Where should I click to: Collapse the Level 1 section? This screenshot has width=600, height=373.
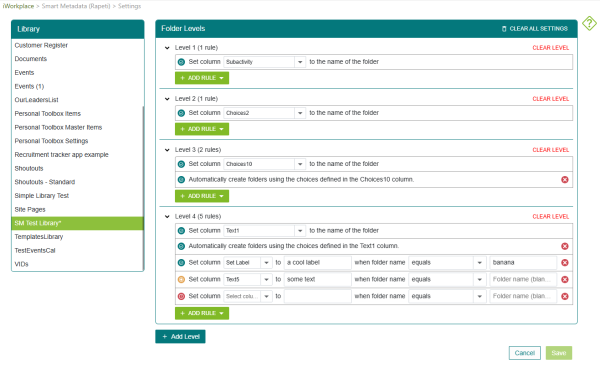(167, 48)
